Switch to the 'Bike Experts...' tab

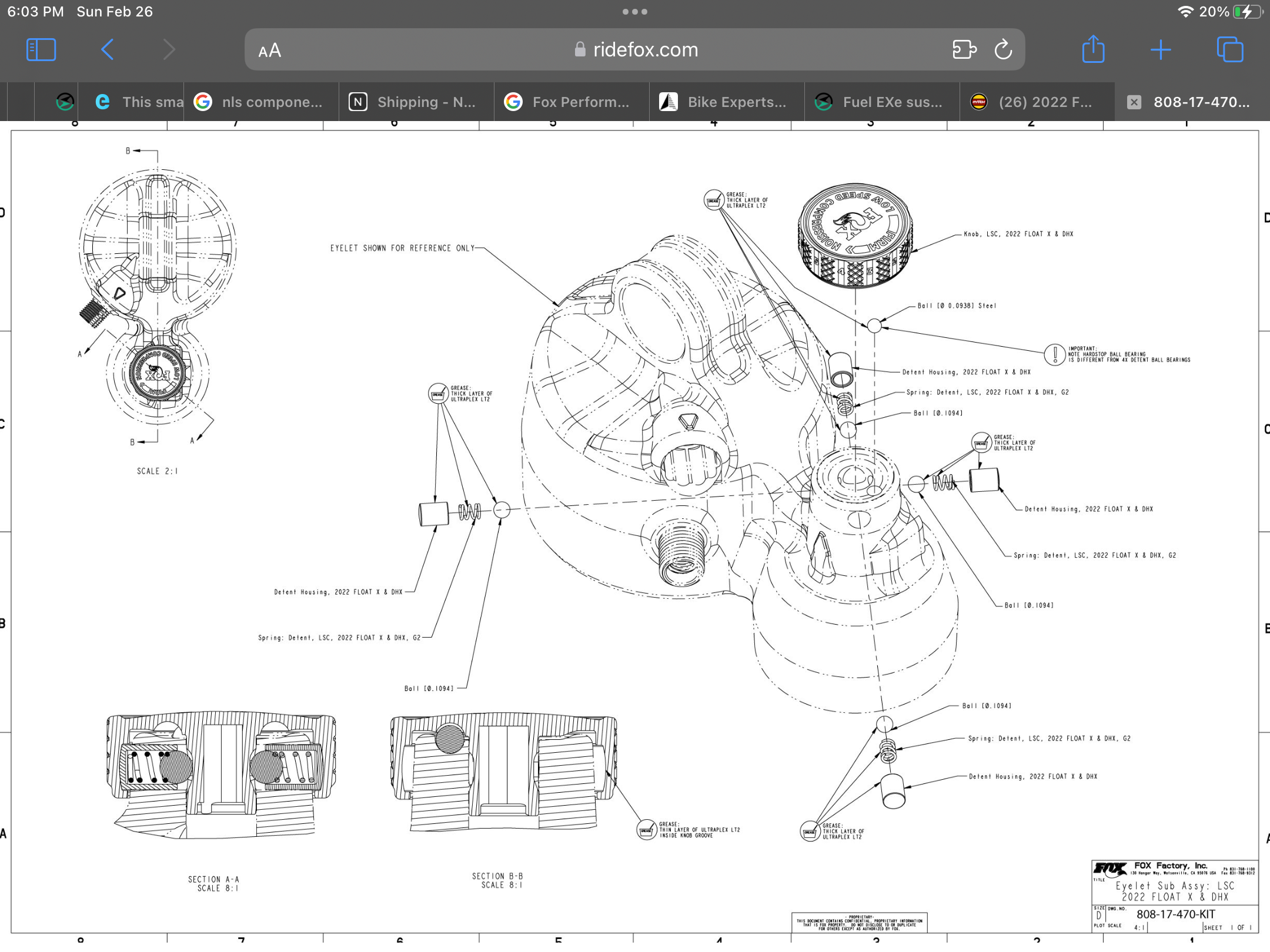click(727, 102)
